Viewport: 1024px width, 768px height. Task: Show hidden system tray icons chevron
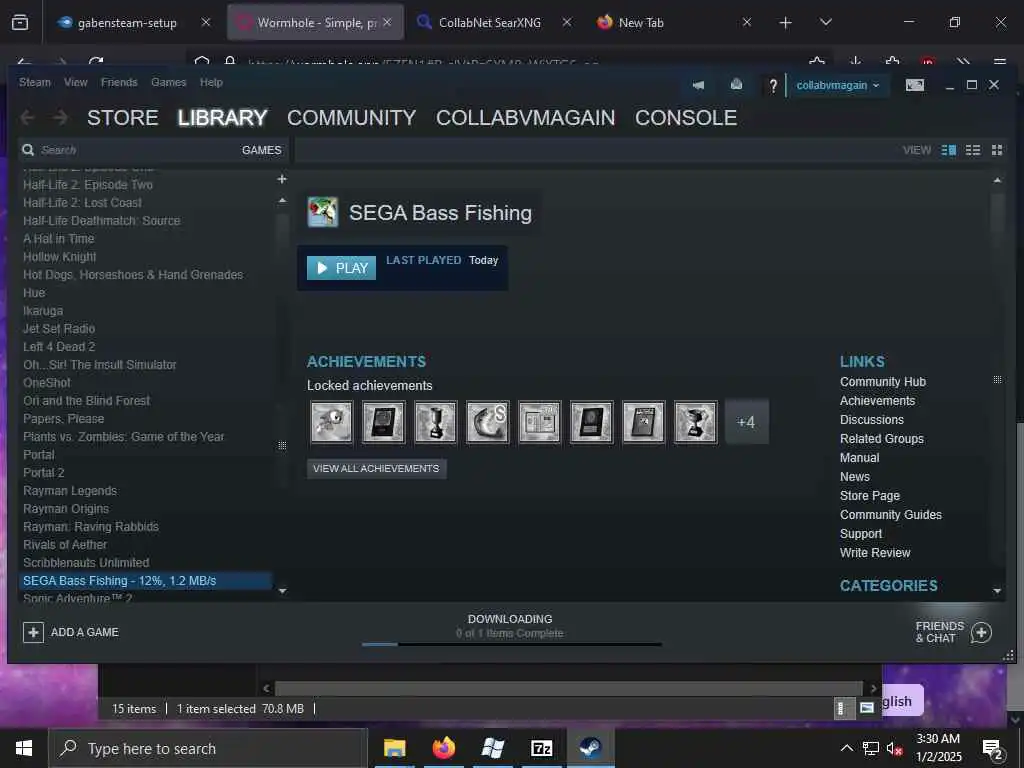846,748
